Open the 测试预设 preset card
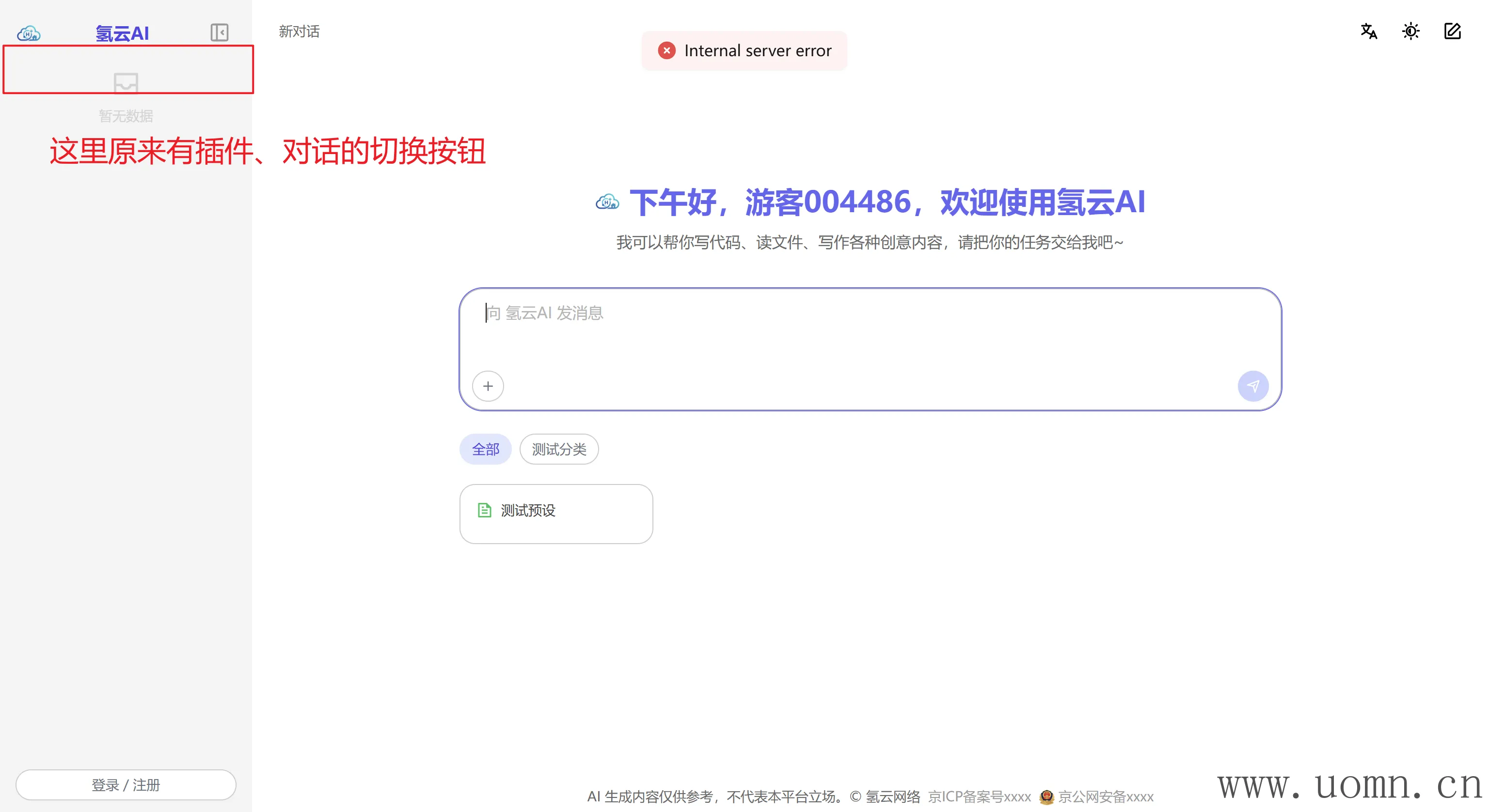Viewport: 1489px width, 812px height. pyautogui.click(x=555, y=513)
